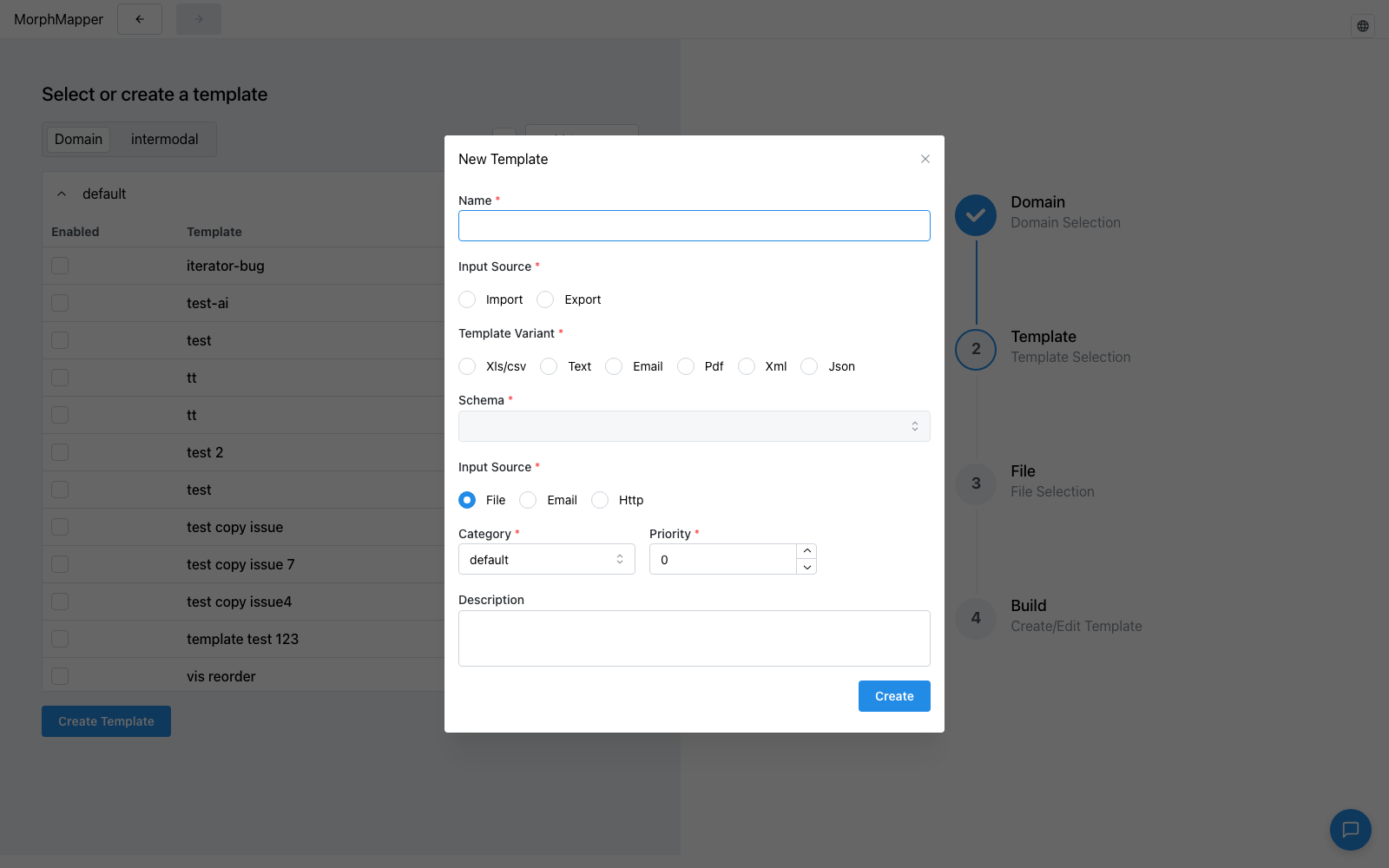Click the Template step number 2 circle
The image size is (1389, 868).
coord(976,350)
